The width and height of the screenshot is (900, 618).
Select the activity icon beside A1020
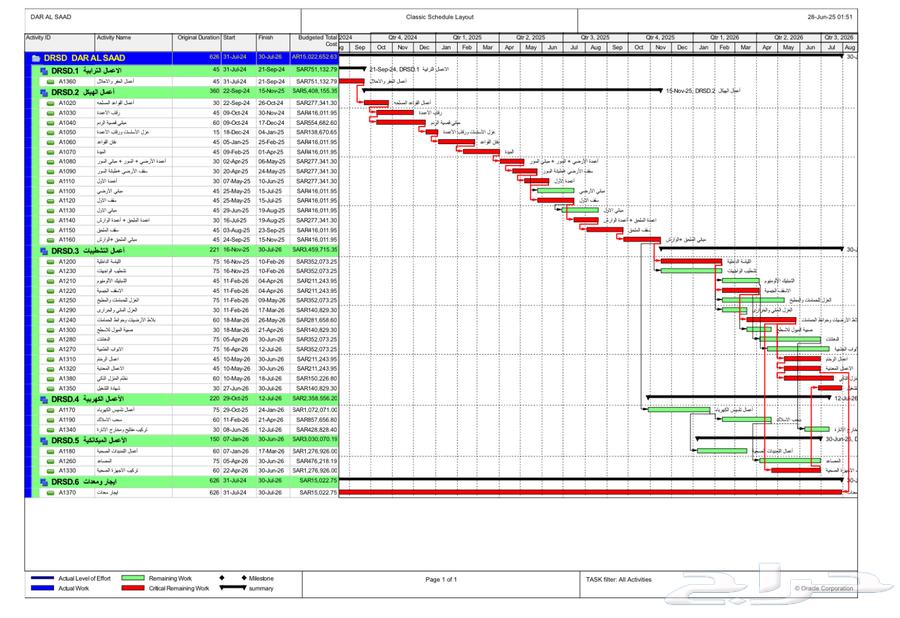point(50,102)
